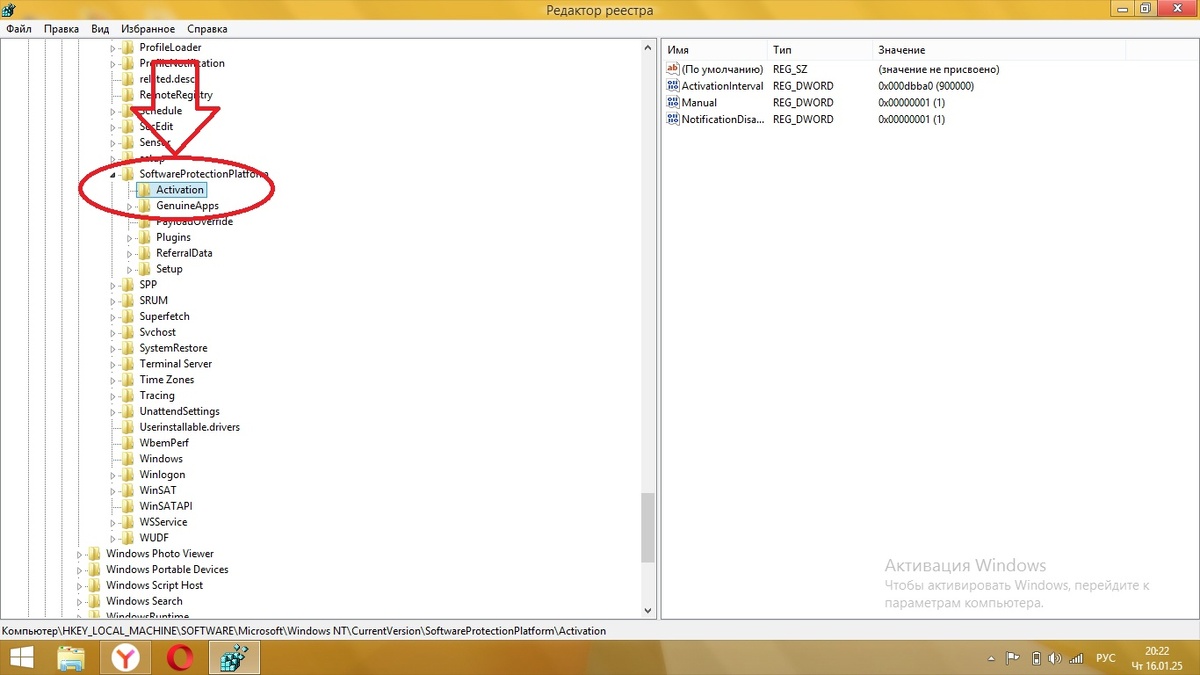Image resolution: width=1200 pixels, height=675 pixels.
Task: Click the tree scrollbar up arrow
Action: pos(648,49)
